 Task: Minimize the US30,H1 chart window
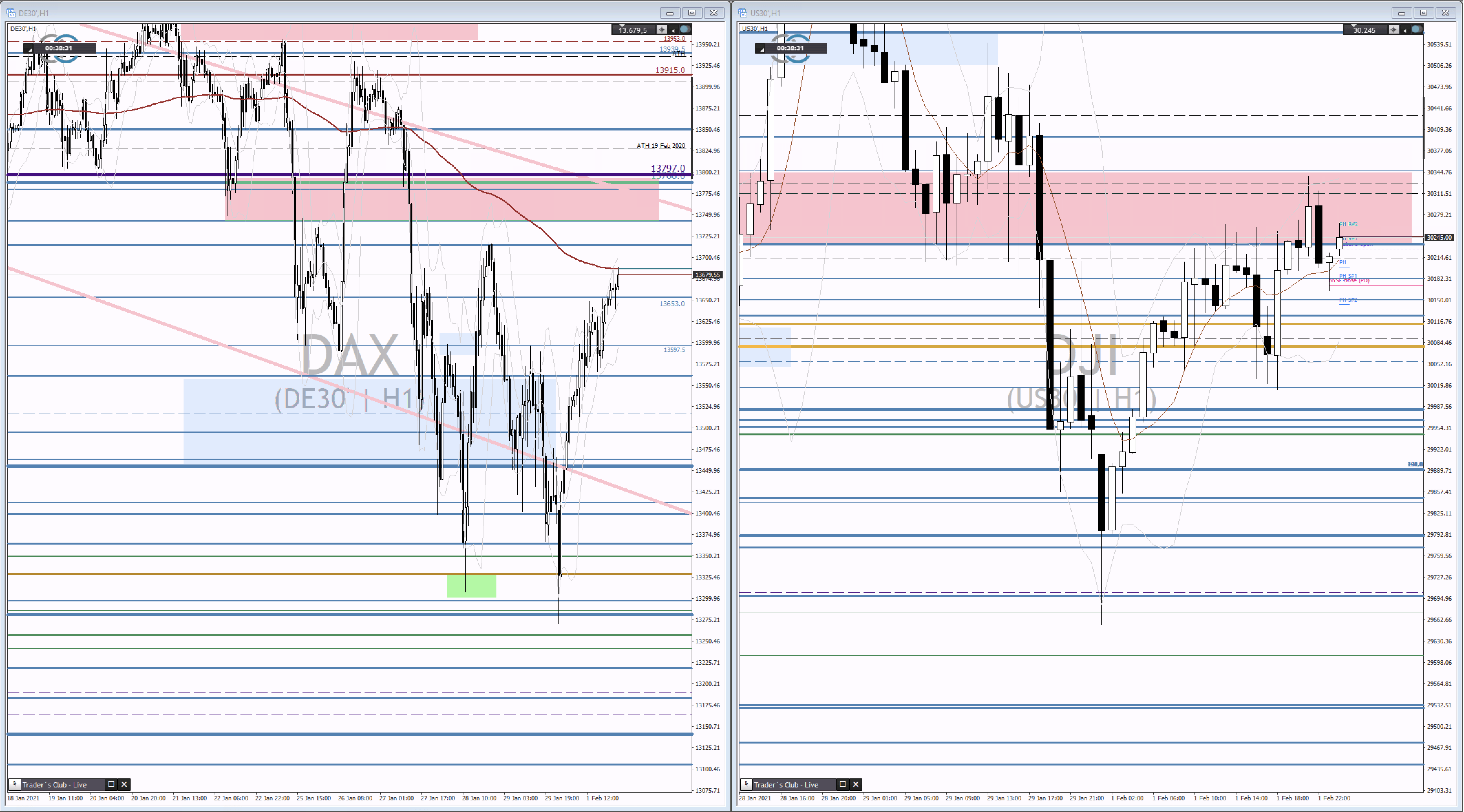pos(1402,13)
